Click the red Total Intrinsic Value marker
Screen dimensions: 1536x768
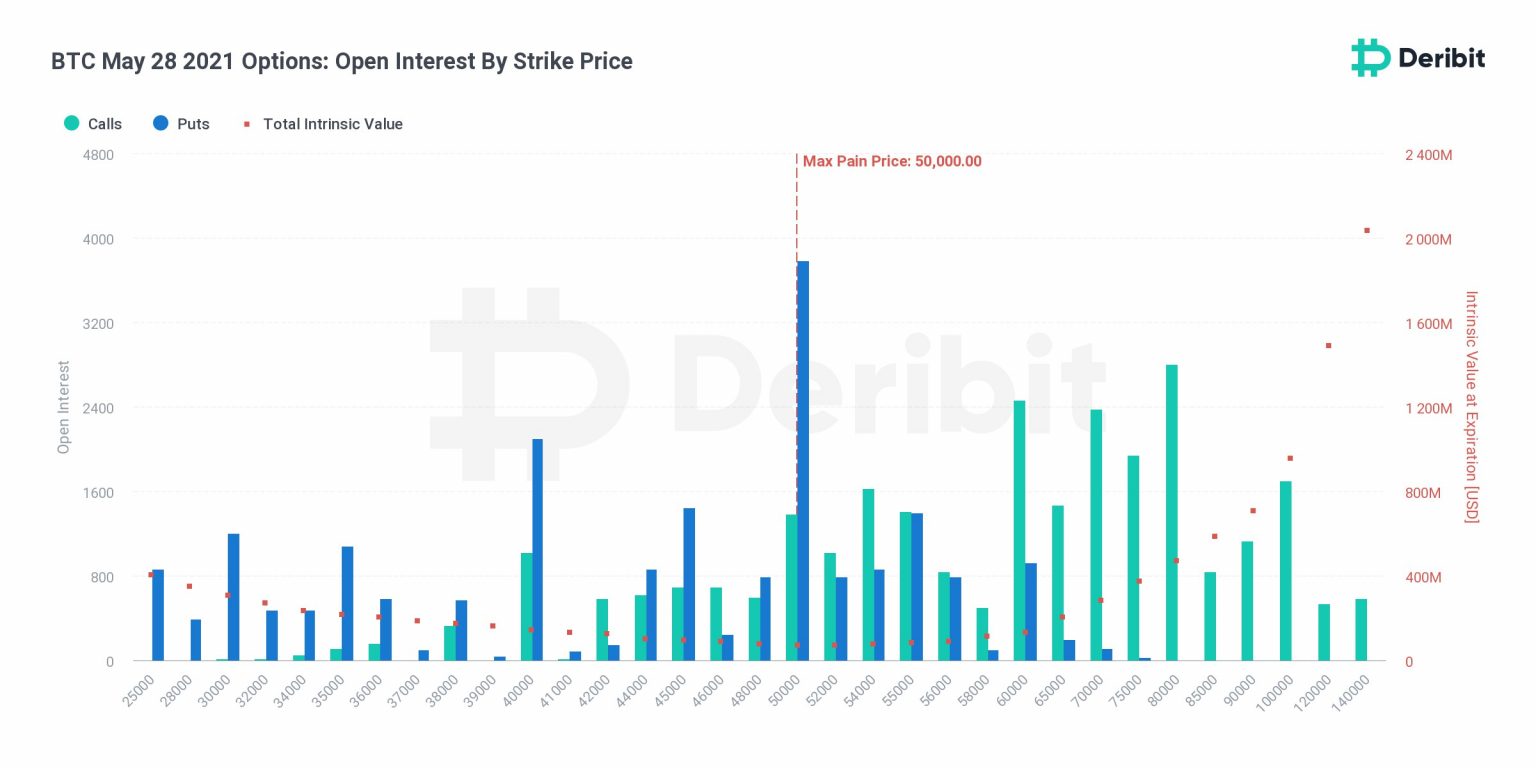pos(247,124)
